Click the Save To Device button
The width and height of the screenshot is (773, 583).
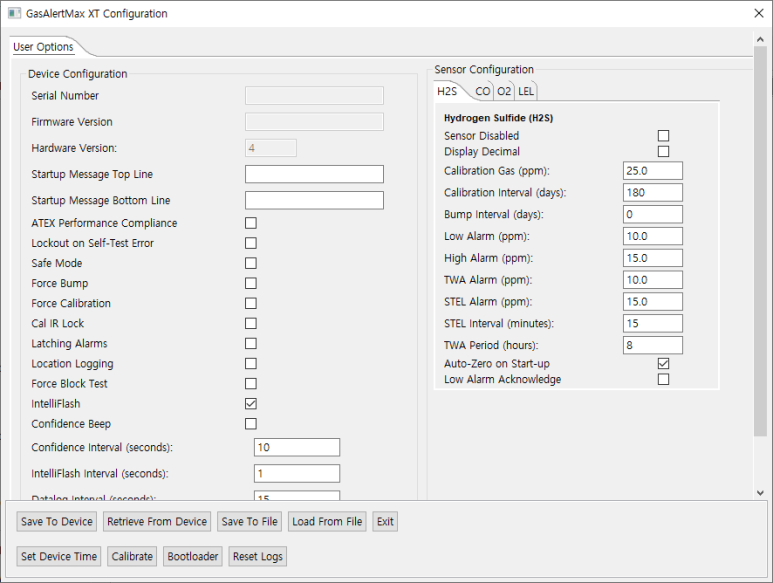[57, 521]
